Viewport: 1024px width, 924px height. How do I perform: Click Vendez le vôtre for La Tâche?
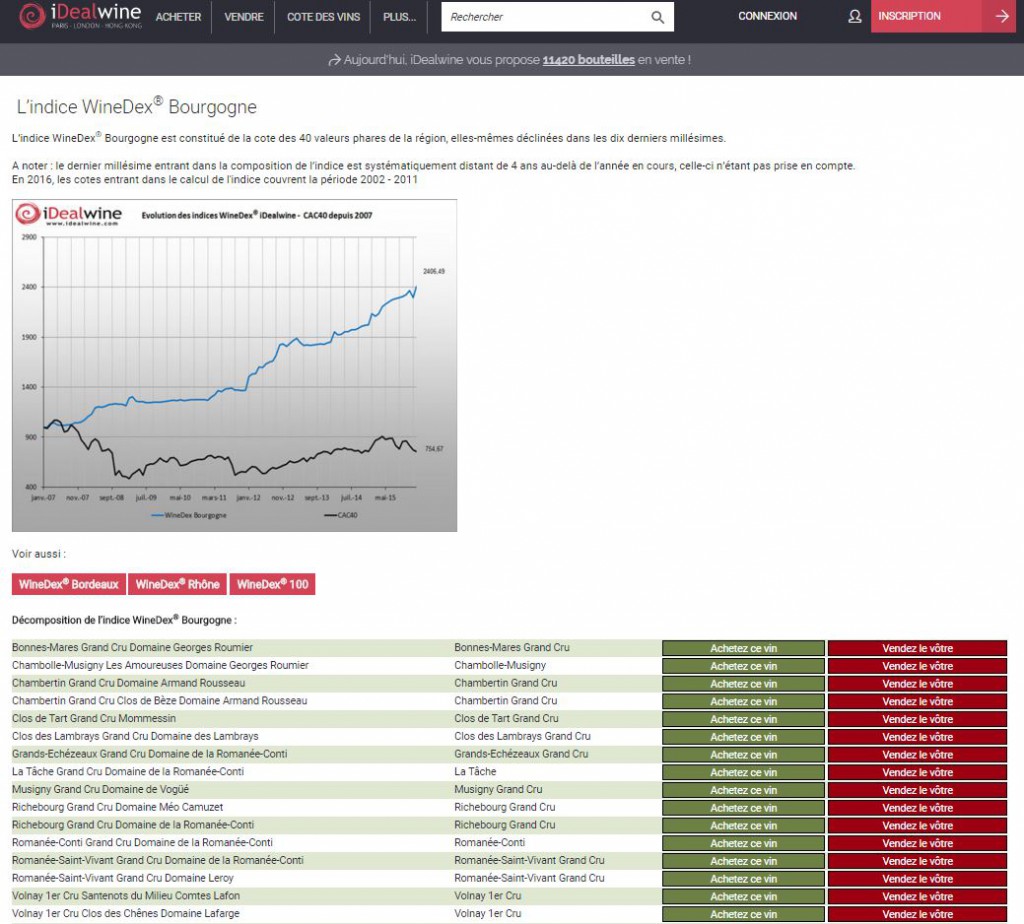coord(918,772)
